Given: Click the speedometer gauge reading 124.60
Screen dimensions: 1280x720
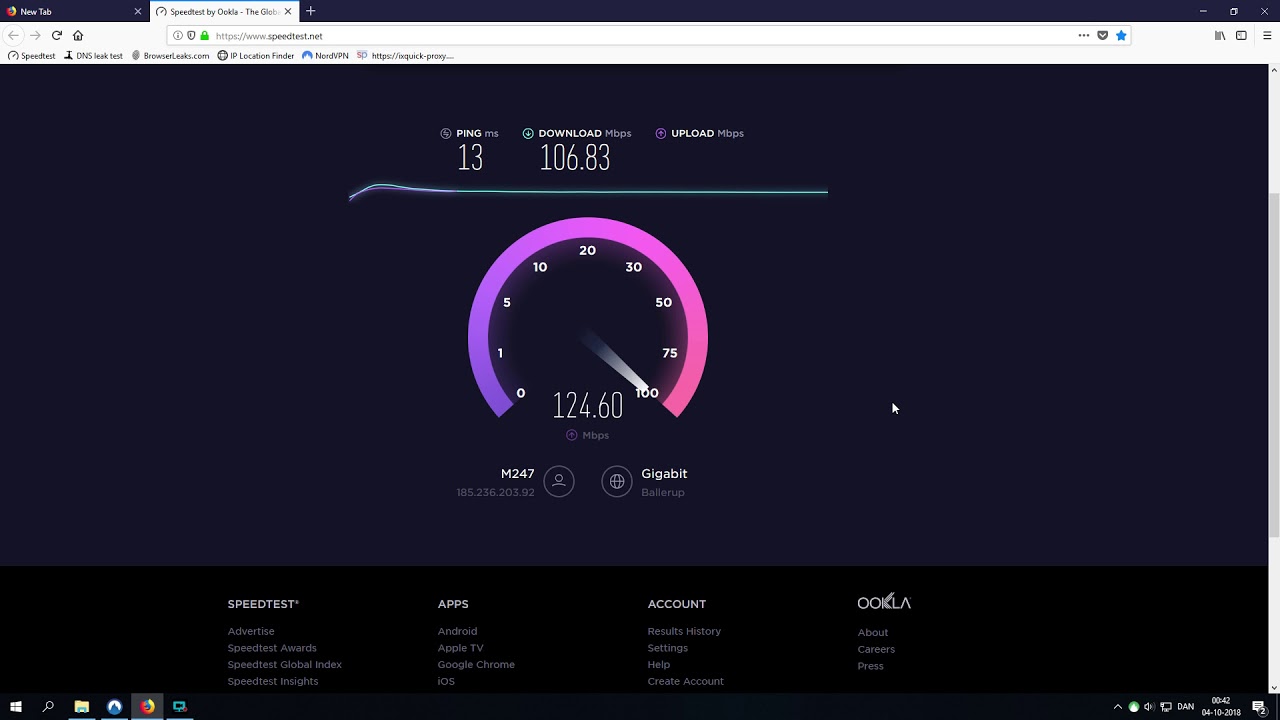Looking at the screenshot, I should [x=588, y=405].
